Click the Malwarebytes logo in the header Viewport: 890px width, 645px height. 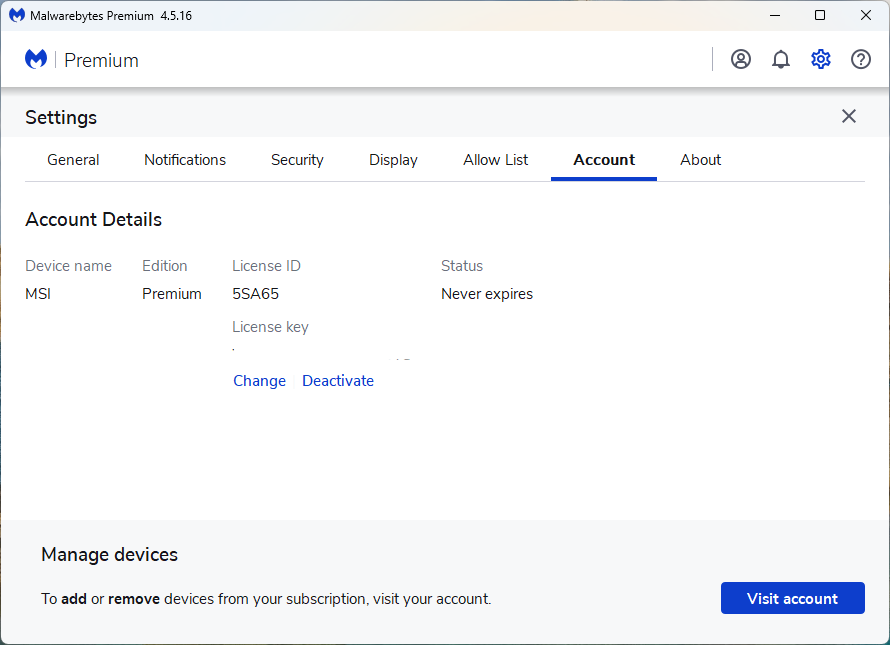point(36,59)
